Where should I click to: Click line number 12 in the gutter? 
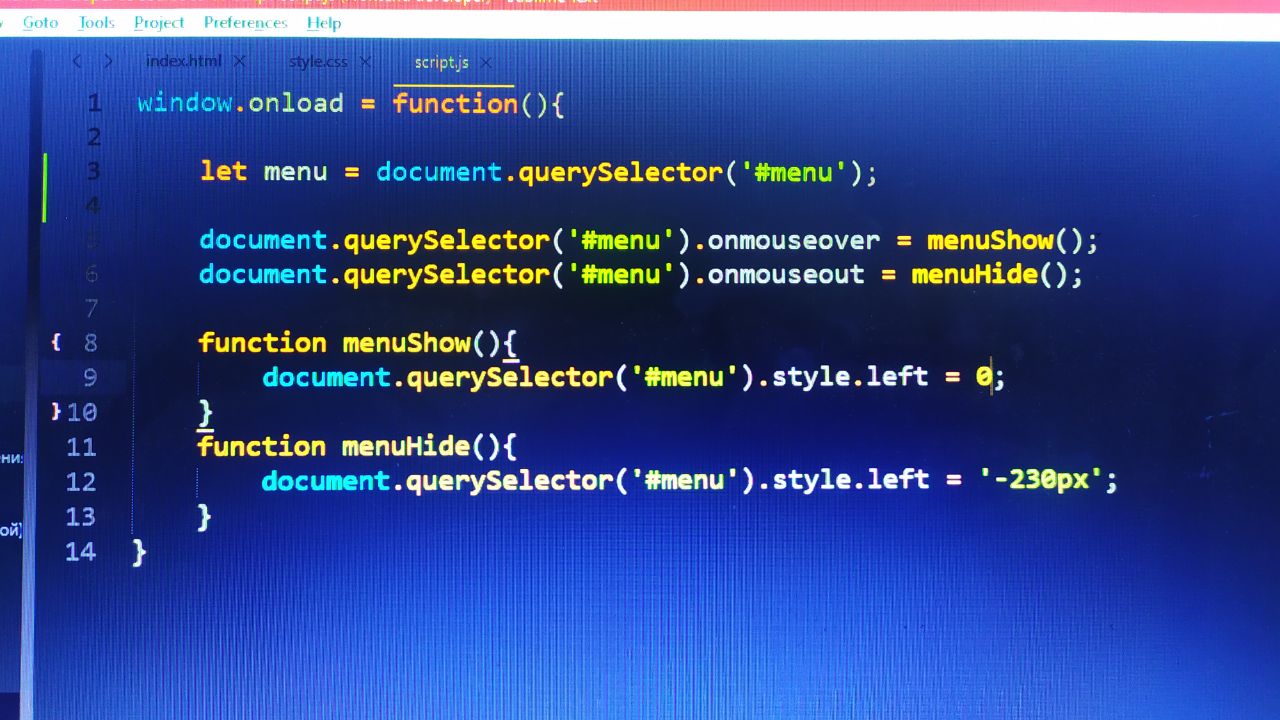tap(81, 481)
